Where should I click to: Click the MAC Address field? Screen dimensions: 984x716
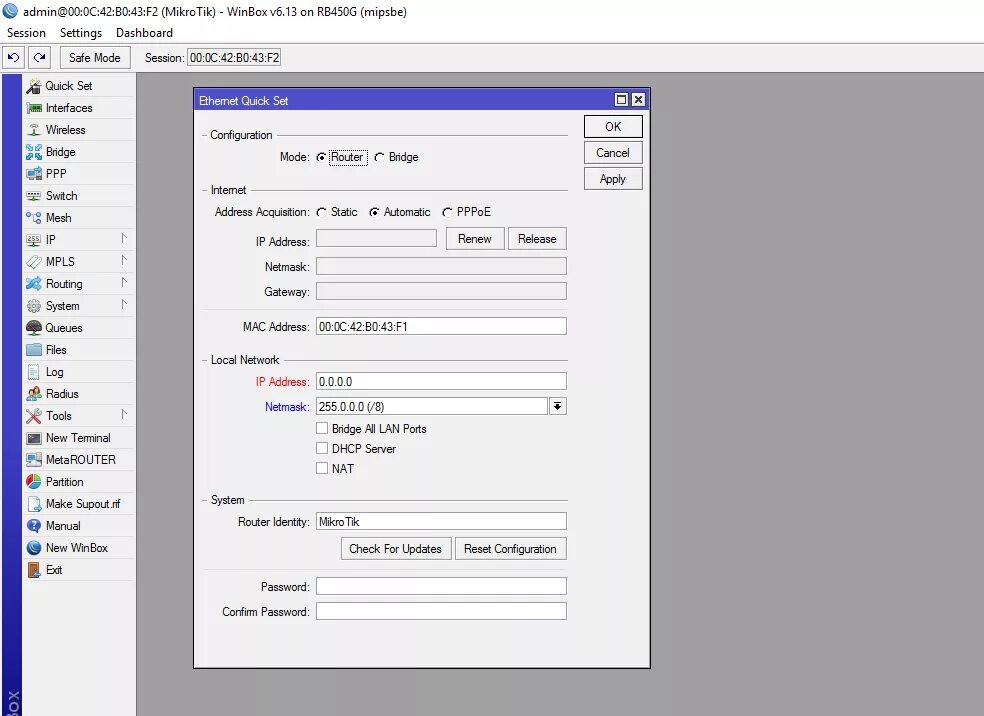441,326
